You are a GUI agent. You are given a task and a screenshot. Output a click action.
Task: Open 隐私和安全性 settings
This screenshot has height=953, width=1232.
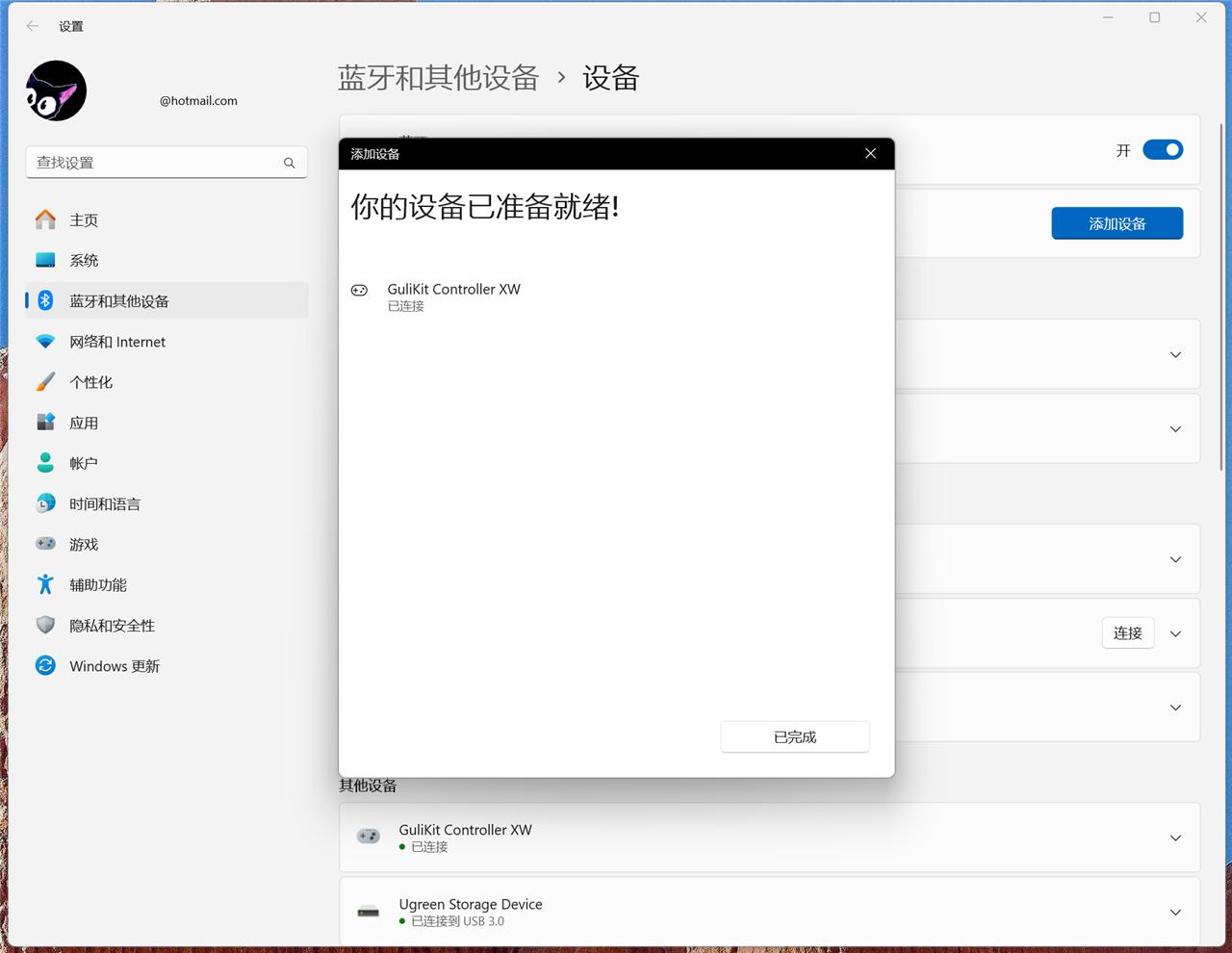coord(167,625)
